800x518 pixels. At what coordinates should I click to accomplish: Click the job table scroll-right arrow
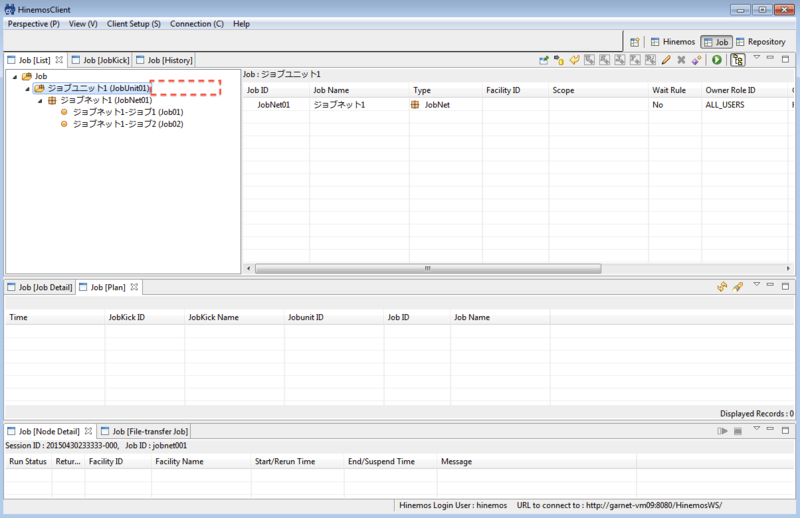[x=788, y=268]
